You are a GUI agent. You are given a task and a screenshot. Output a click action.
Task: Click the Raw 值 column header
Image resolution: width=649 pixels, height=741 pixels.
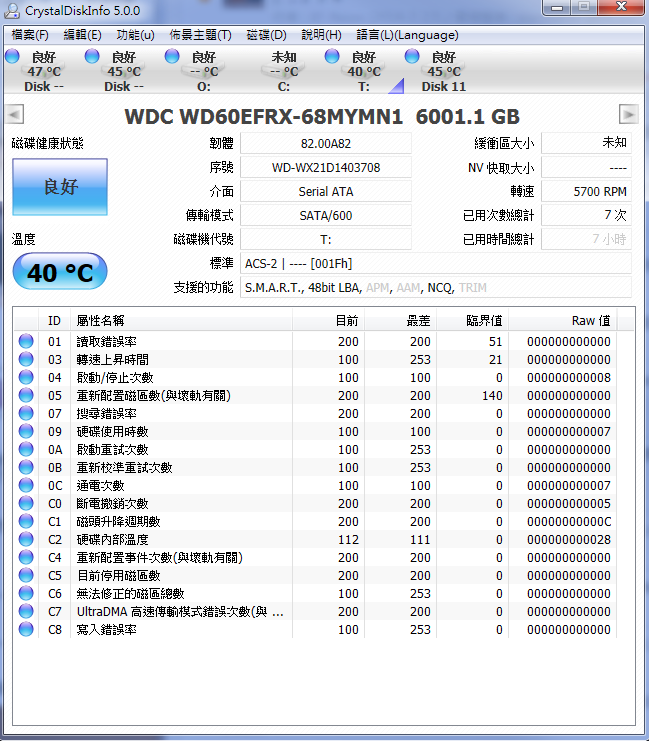coord(562,321)
